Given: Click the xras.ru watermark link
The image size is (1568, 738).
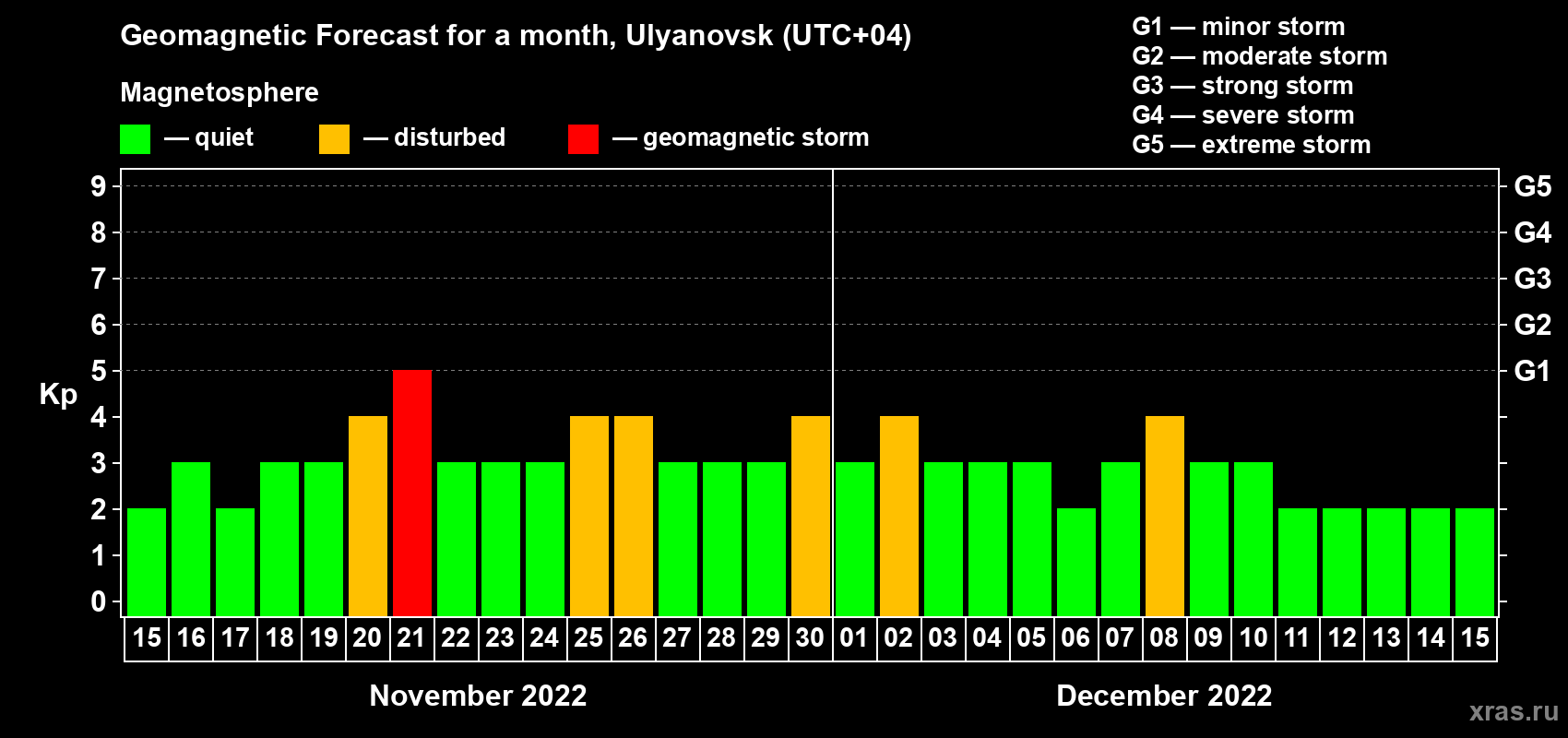Looking at the screenshot, I should click(x=1514, y=711).
